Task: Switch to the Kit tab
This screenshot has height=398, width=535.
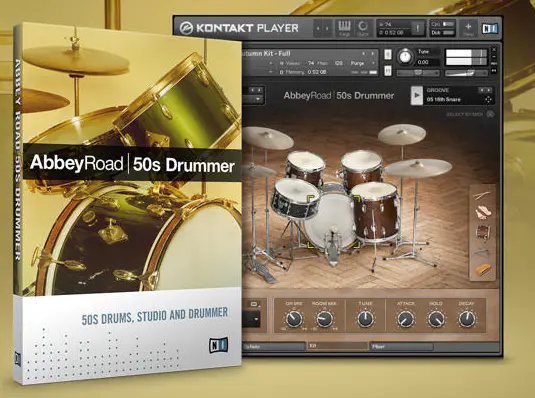Action: [338, 346]
